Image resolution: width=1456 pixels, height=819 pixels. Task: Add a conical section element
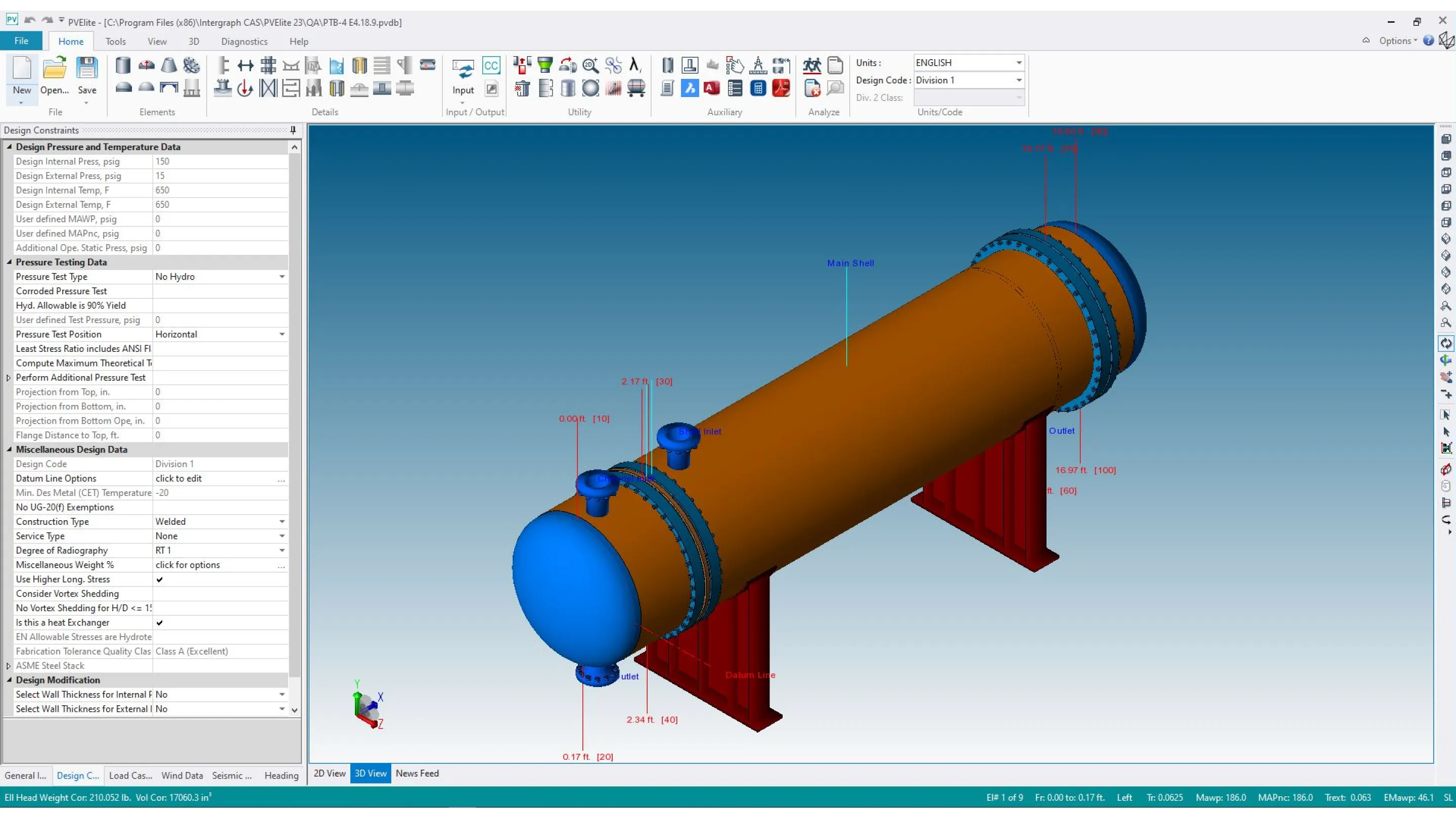point(168,66)
